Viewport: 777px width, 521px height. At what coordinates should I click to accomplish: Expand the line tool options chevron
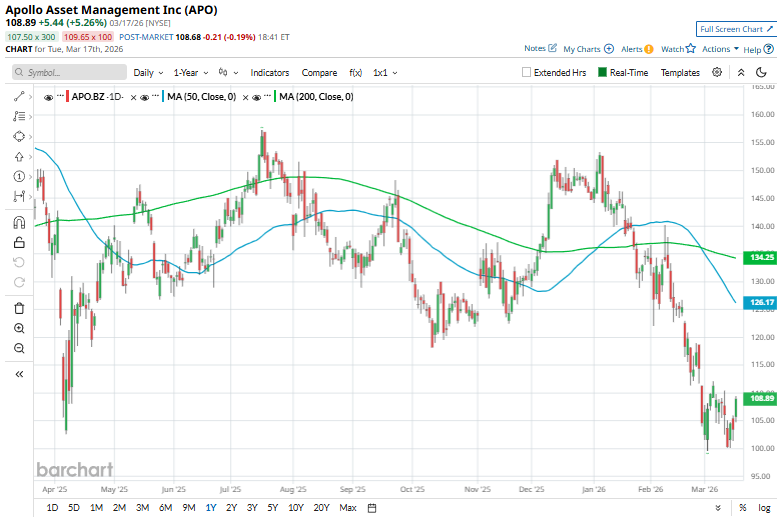point(30,97)
